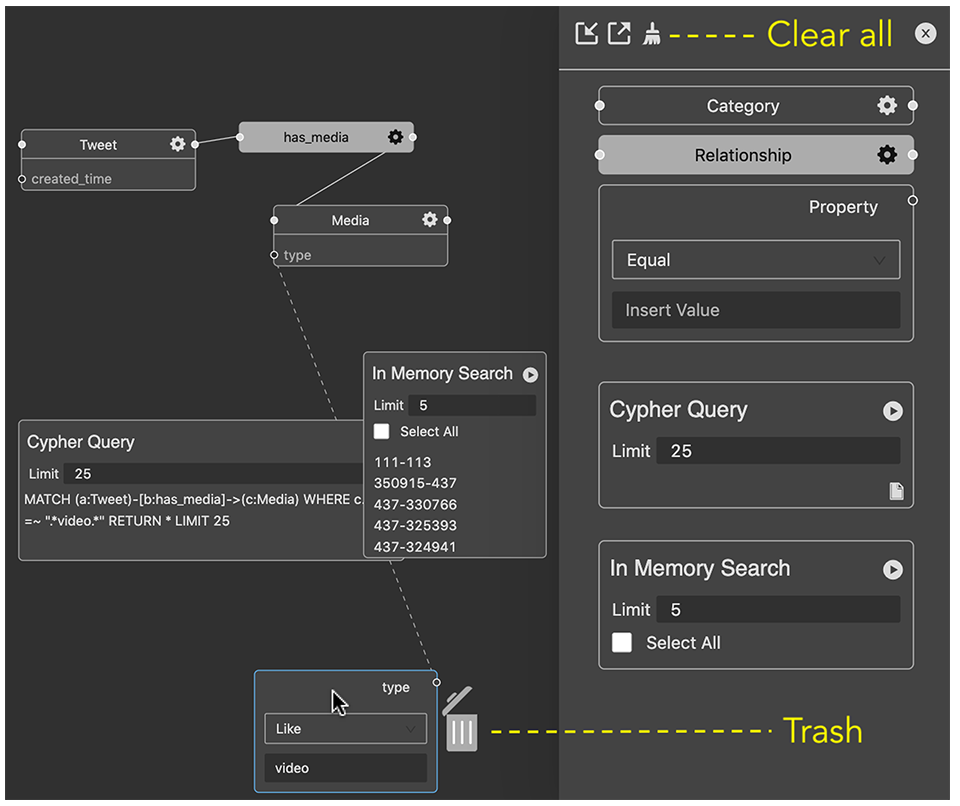Screen dimensions: 960x806
Task: Run the panel In Memory Search
Action: tap(892, 570)
